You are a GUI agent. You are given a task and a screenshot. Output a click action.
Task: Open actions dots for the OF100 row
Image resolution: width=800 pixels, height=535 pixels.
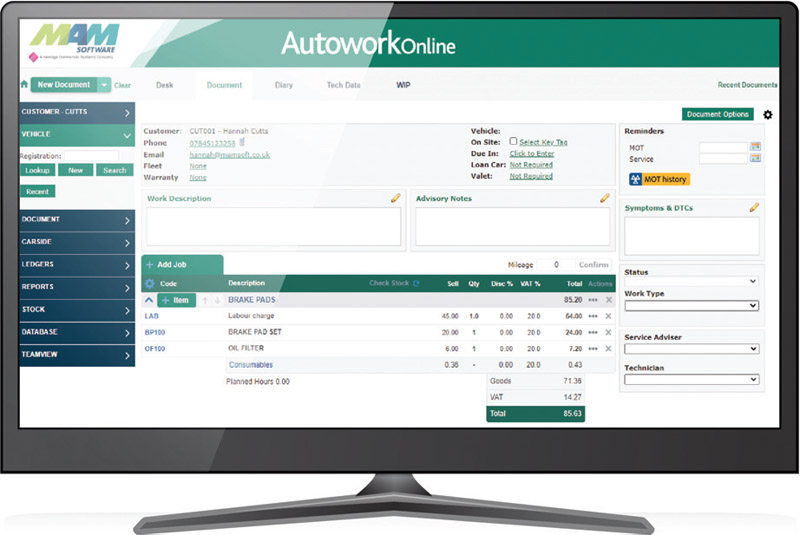coord(593,349)
